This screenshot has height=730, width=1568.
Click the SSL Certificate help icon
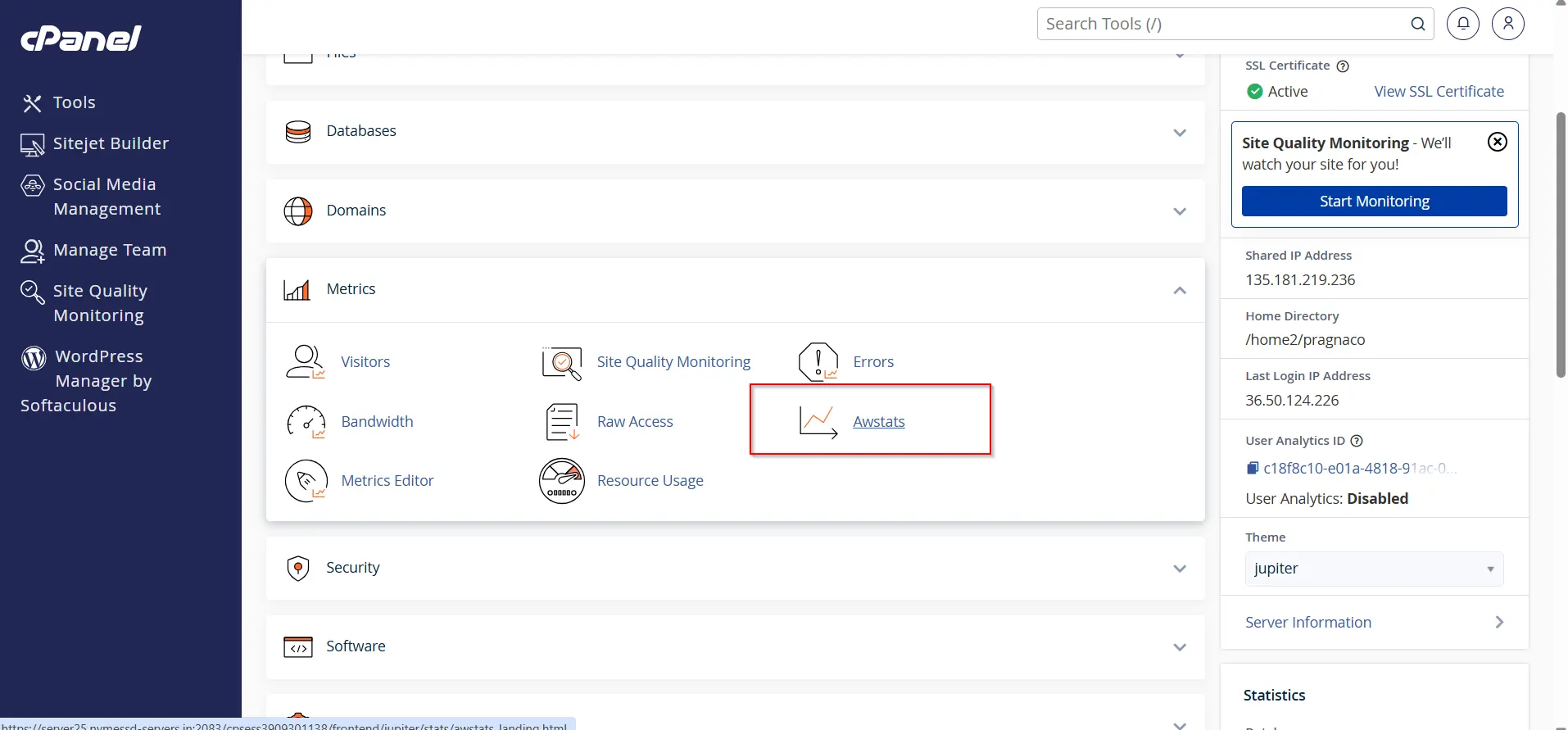coord(1343,66)
